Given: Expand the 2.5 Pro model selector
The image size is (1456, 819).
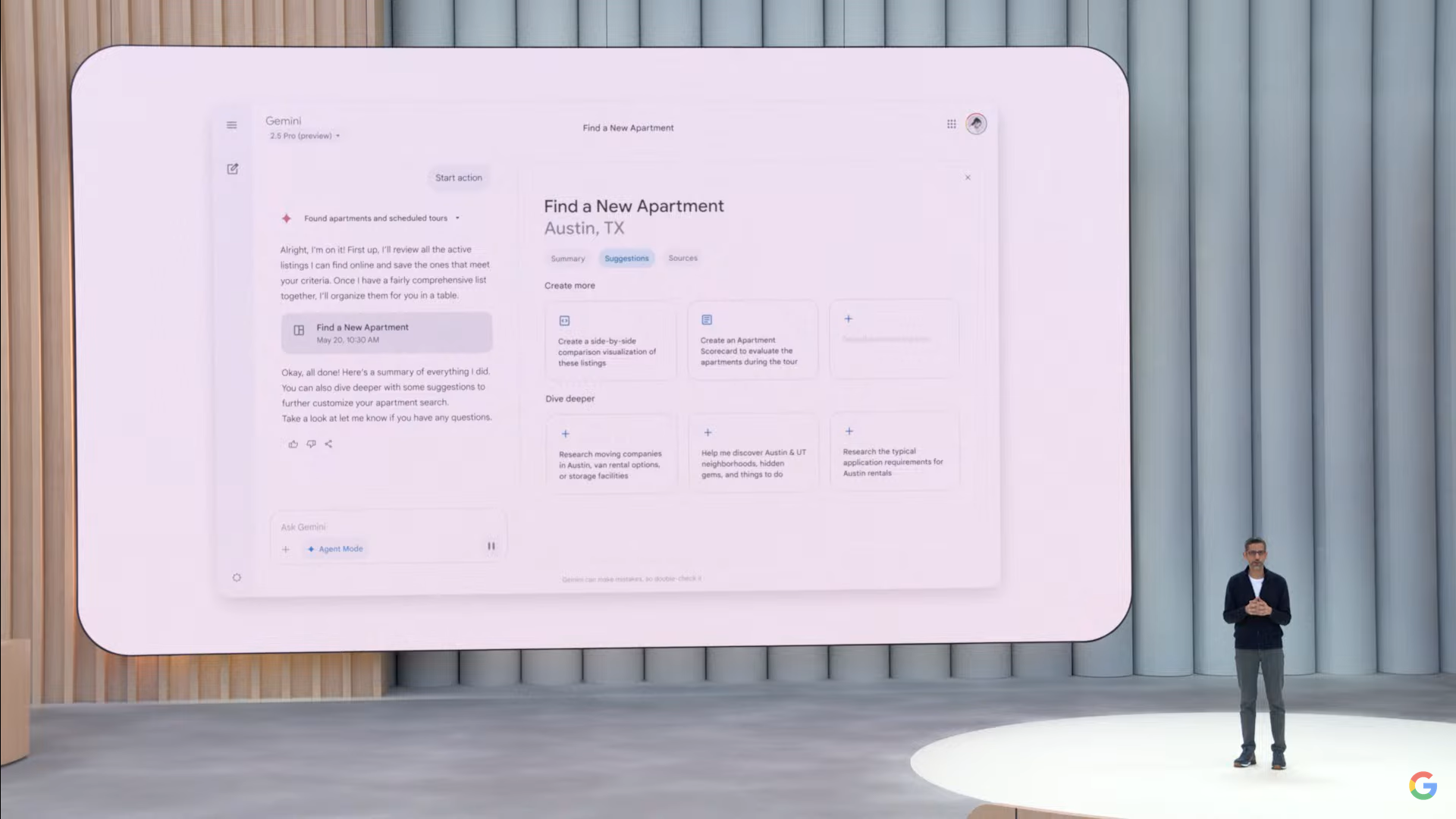Looking at the screenshot, I should (305, 136).
